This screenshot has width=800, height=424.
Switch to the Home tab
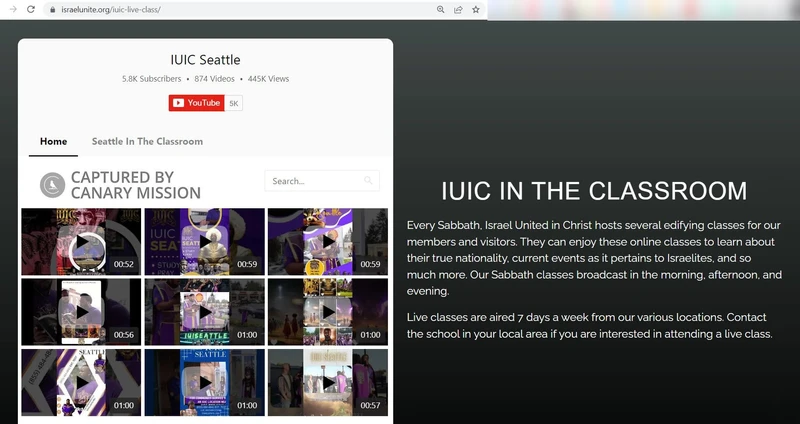point(53,141)
